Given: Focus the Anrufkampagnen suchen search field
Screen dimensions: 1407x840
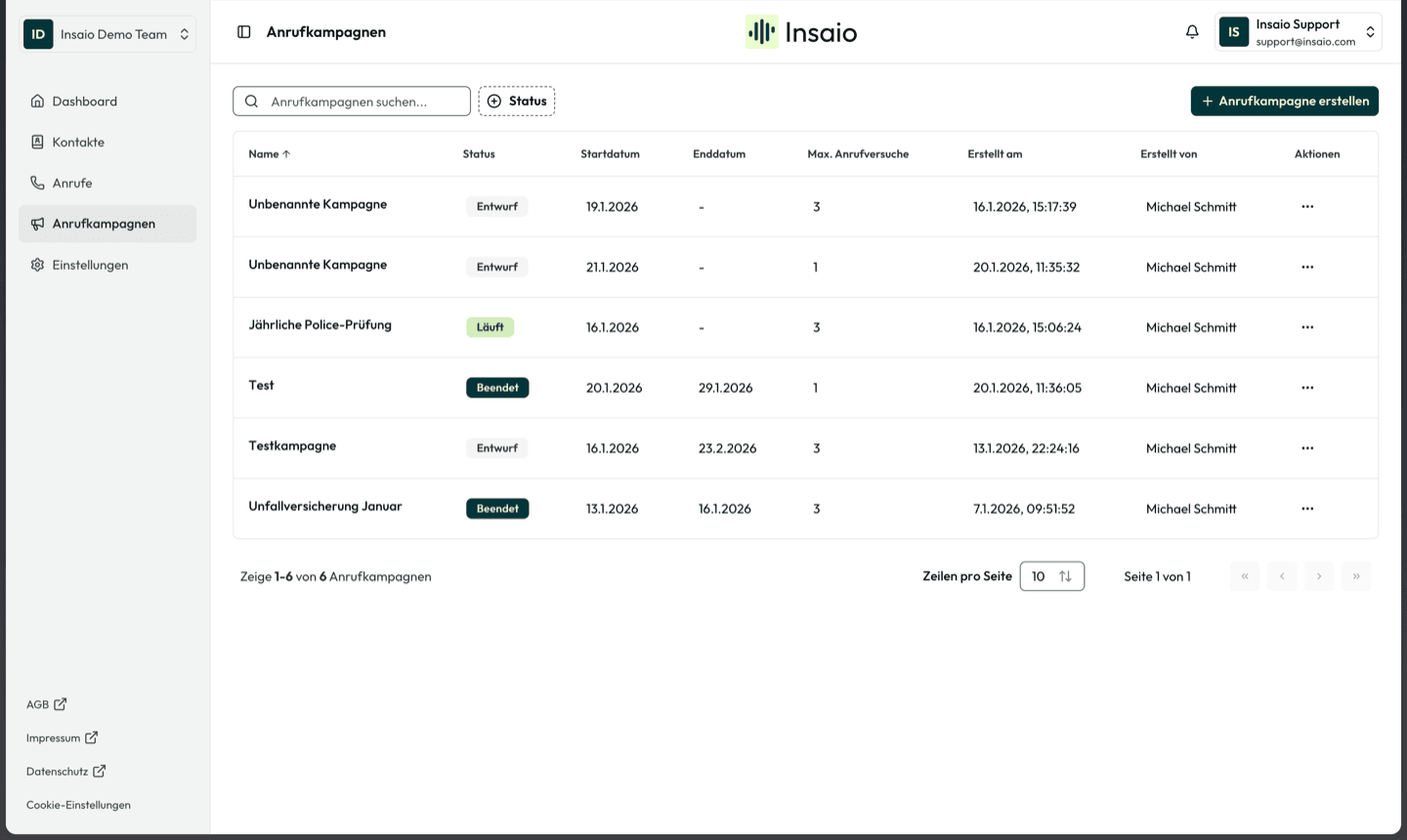Looking at the screenshot, I should [362, 102].
